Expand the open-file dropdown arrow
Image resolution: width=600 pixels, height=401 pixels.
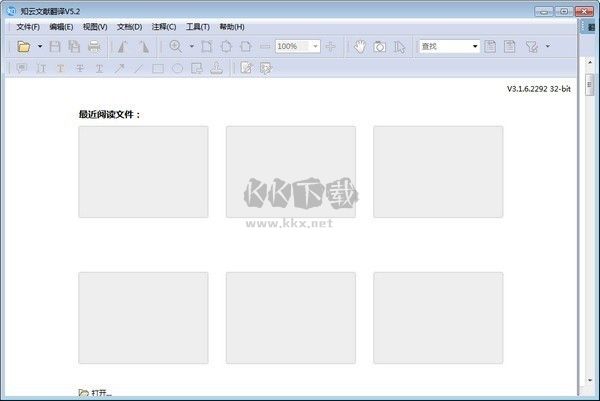pyautogui.click(x=40, y=46)
